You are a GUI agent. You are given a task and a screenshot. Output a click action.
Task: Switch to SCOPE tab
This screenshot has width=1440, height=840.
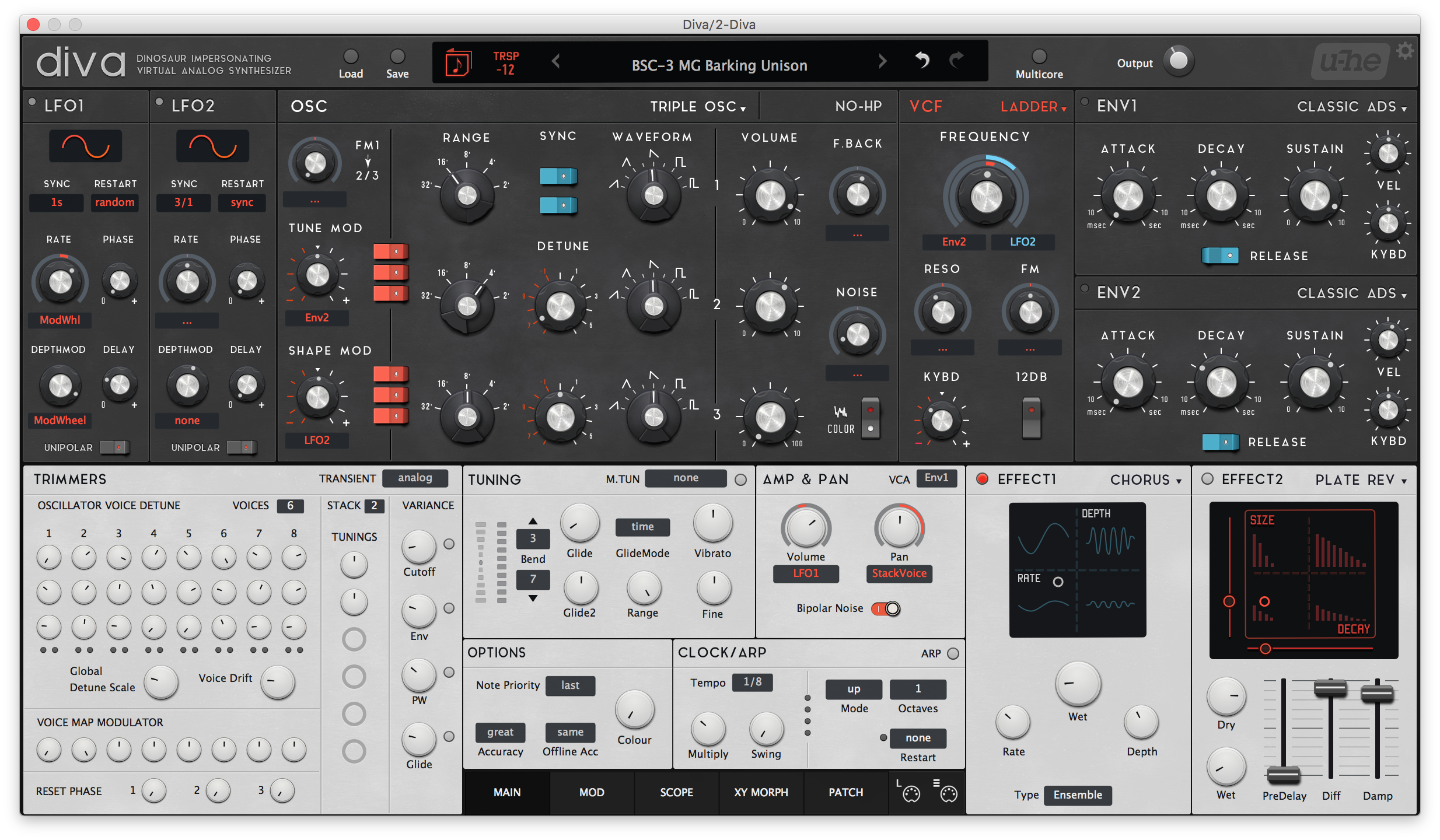[x=676, y=792]
